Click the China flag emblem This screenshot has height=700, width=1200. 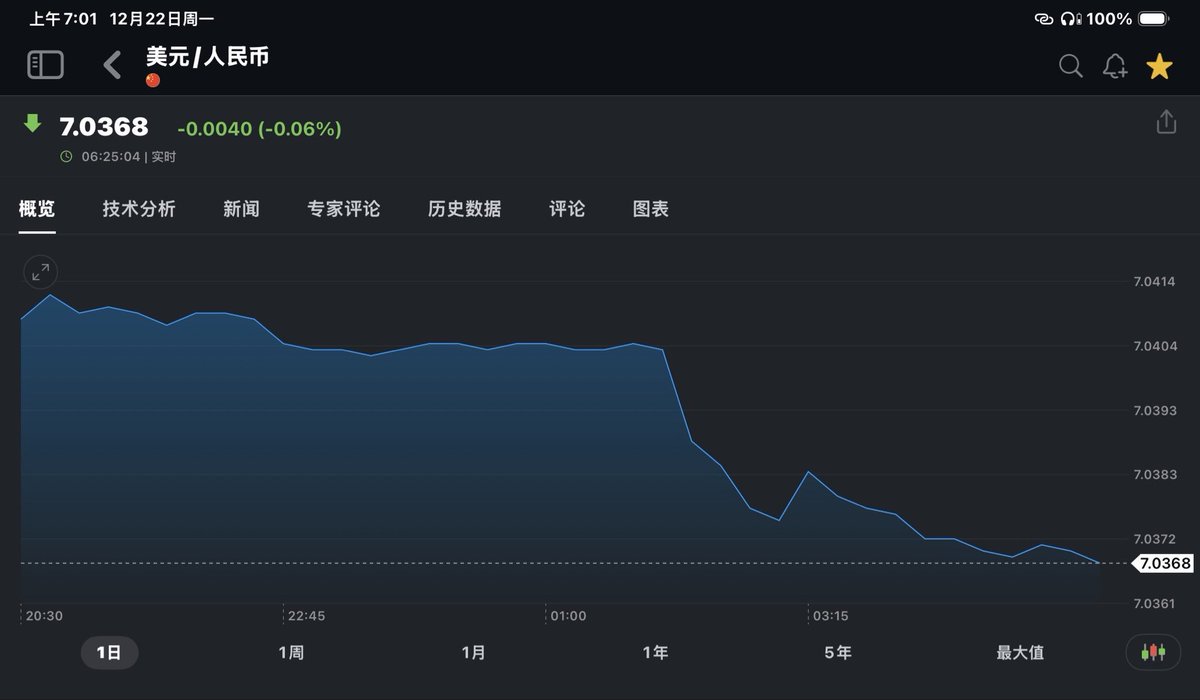click(153, 78)
